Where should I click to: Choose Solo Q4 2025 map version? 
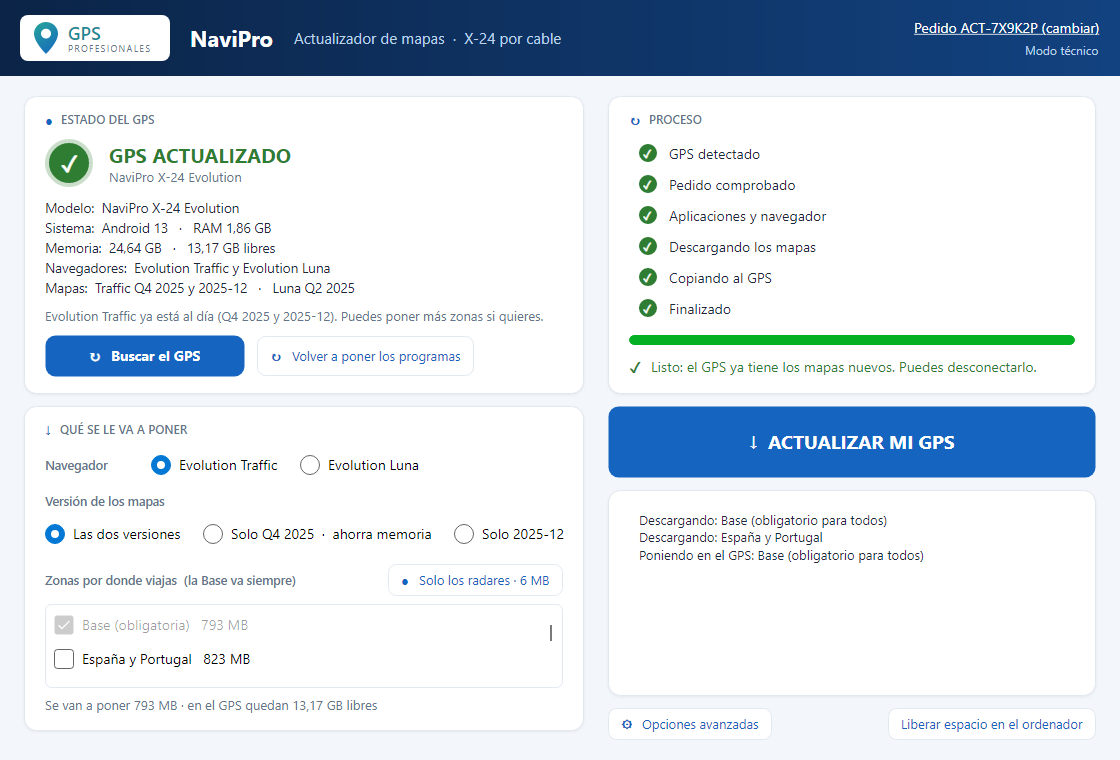317,534
